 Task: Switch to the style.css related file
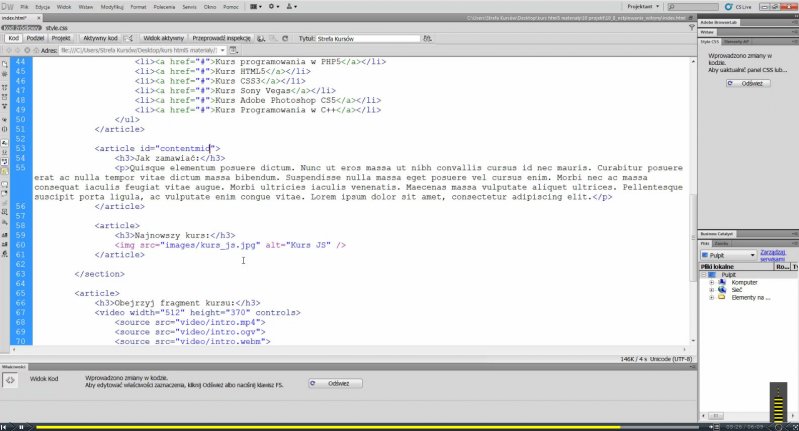pyautogui.click(x=56, y=28)
